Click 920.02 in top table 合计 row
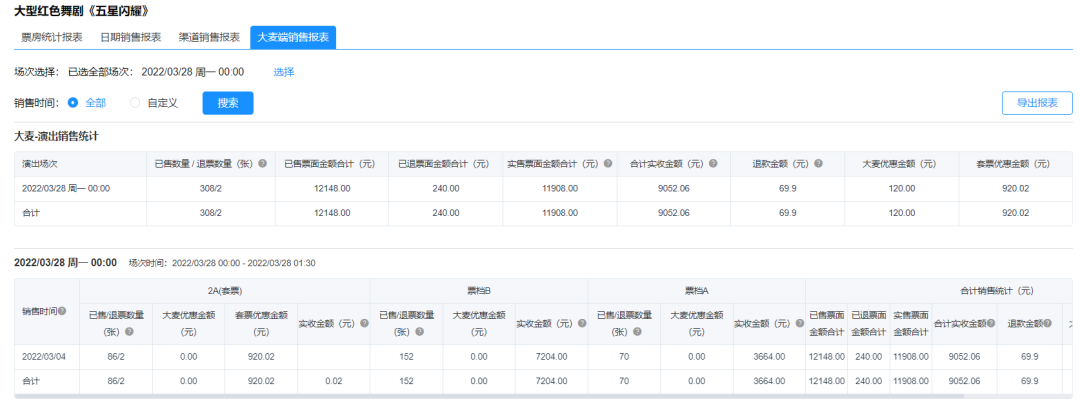Image resolution: width=1080 pixels, height=406 pixels. click(1015, 213)
